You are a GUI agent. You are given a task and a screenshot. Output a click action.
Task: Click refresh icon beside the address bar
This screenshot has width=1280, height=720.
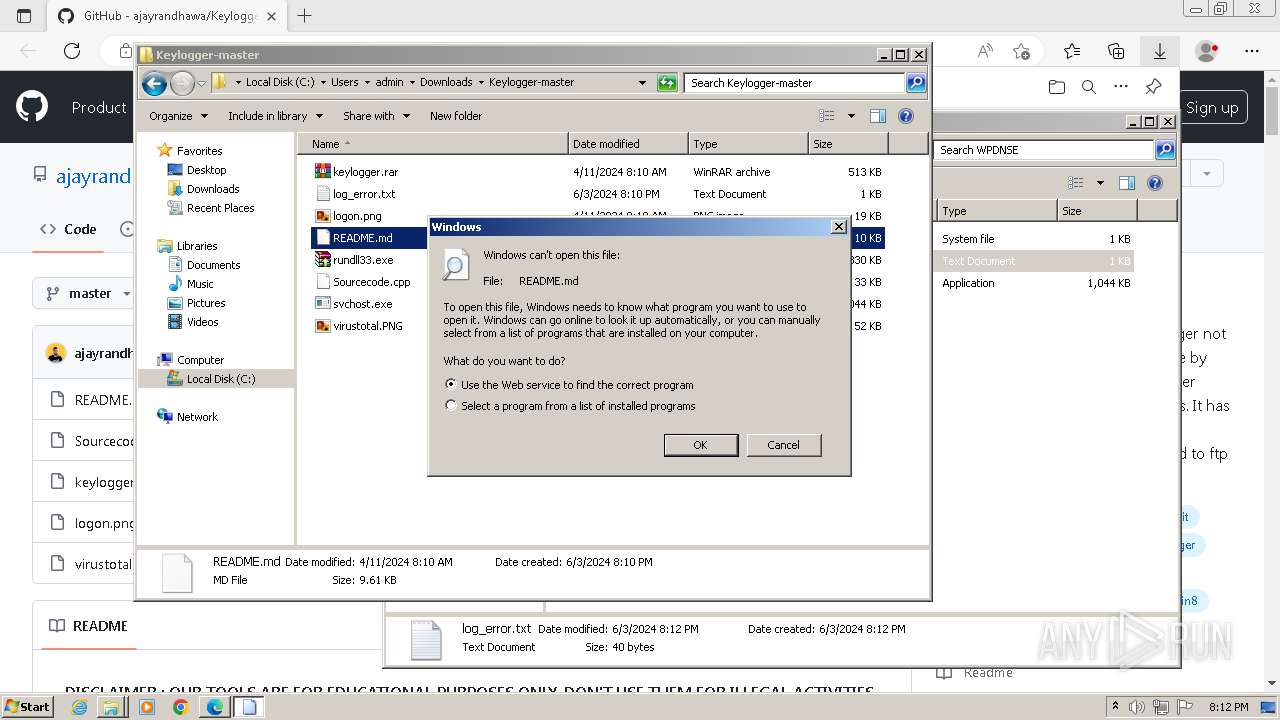(x=667, y=83)
